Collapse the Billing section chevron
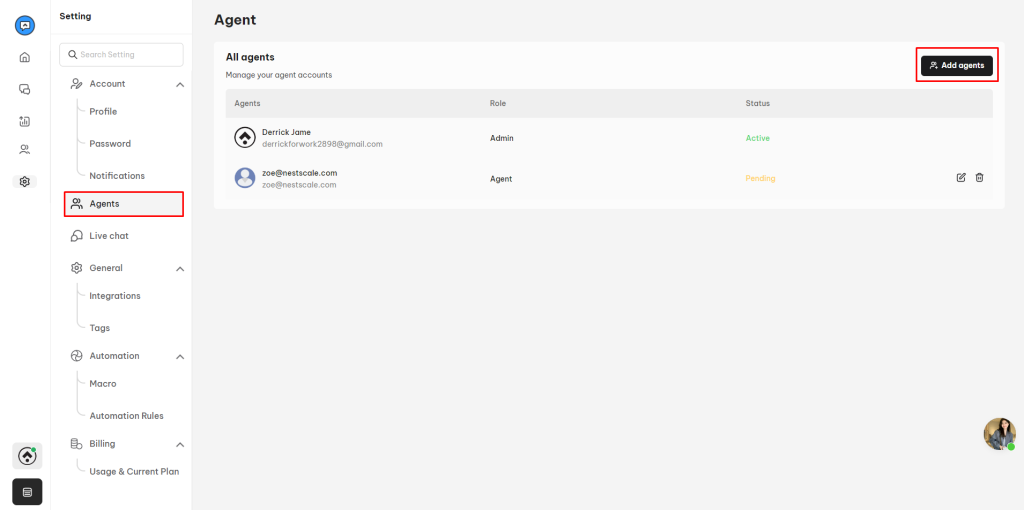Viewport: 1024px width, 510px height. pyautogui.click(x=180, y=445)
